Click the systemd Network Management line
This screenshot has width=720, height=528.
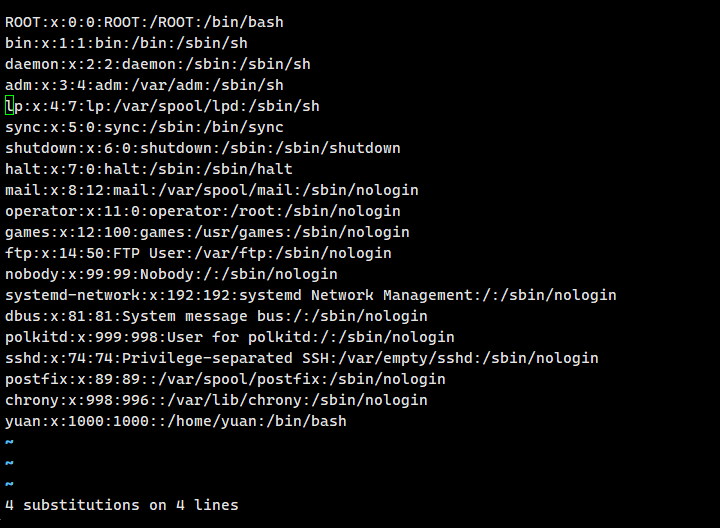coord(310,295)
